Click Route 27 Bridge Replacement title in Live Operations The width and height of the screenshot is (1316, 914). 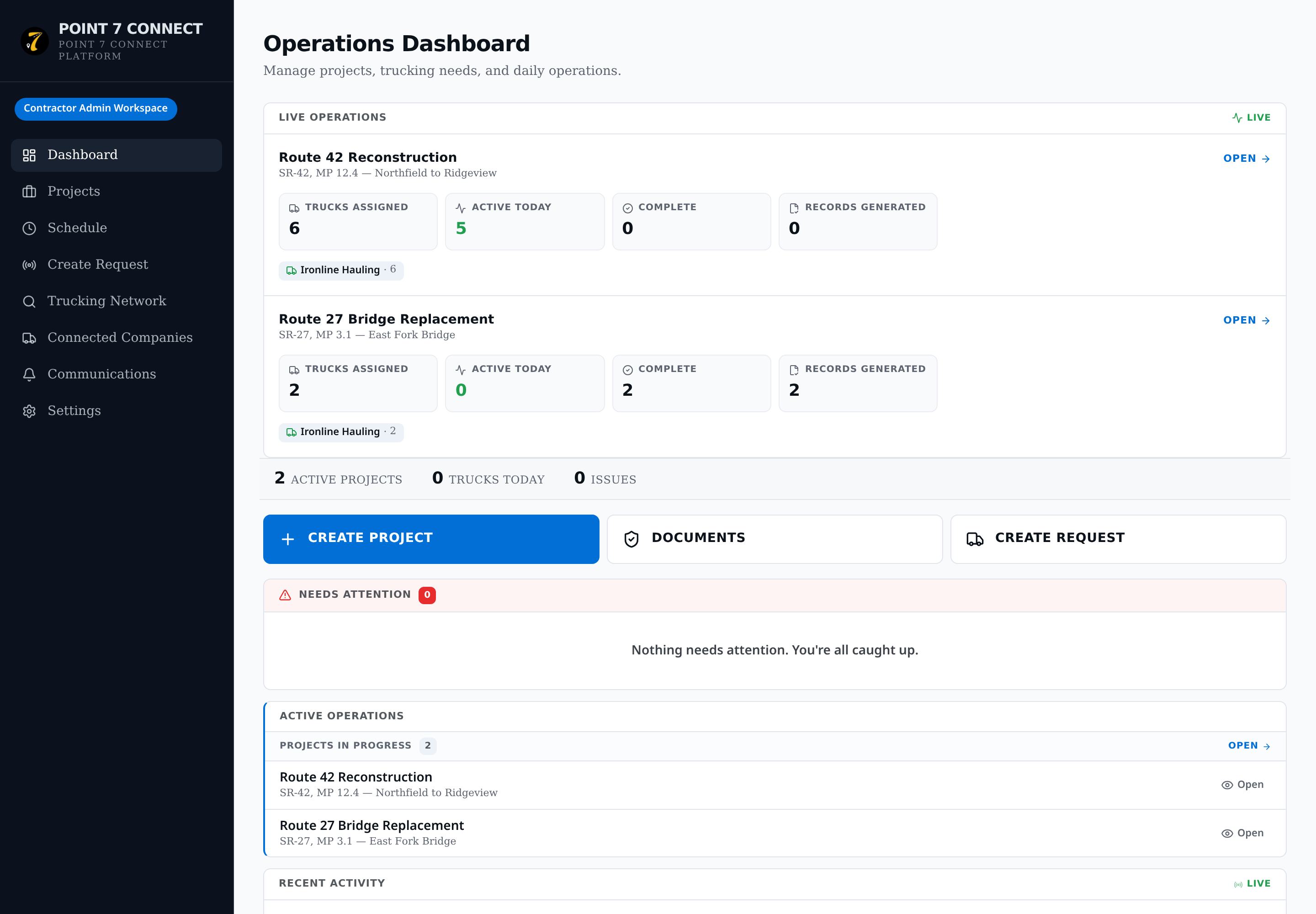[386, 320]
